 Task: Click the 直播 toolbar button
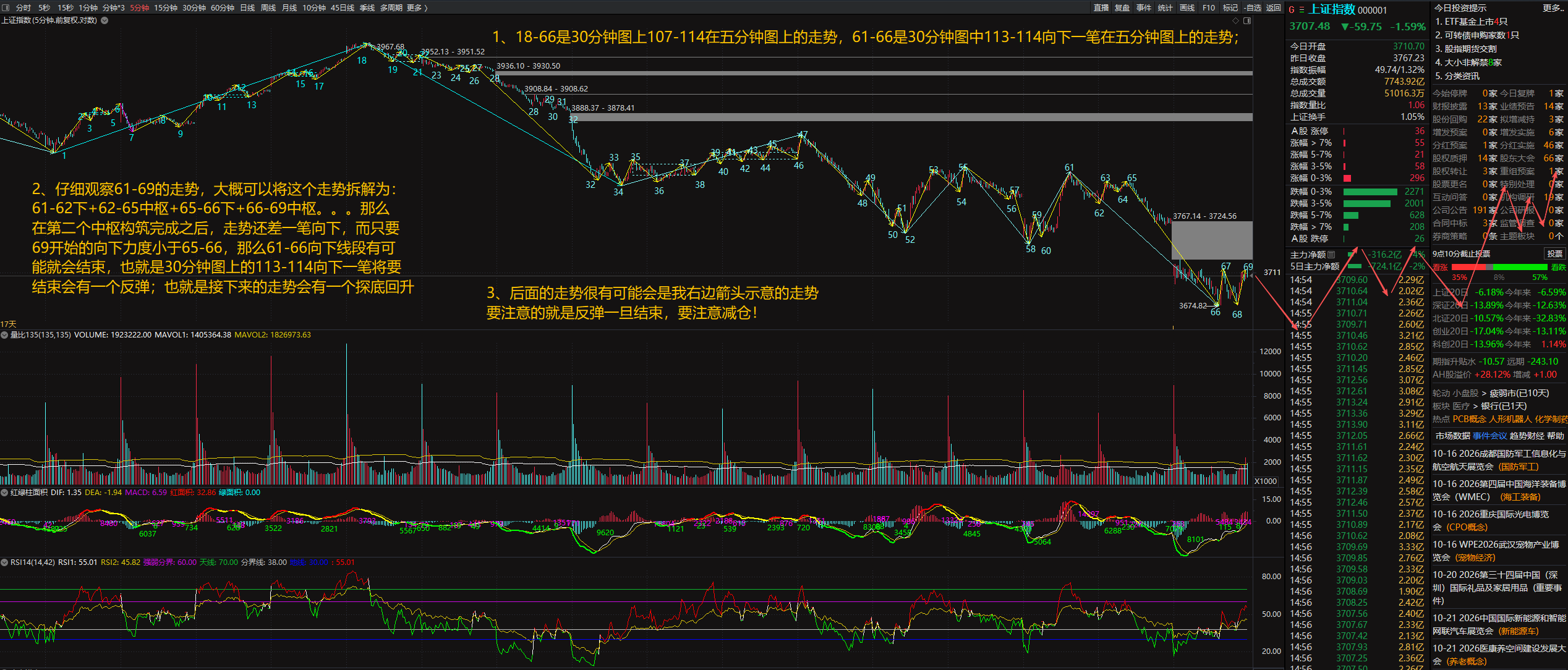(x=1101, y=7)
